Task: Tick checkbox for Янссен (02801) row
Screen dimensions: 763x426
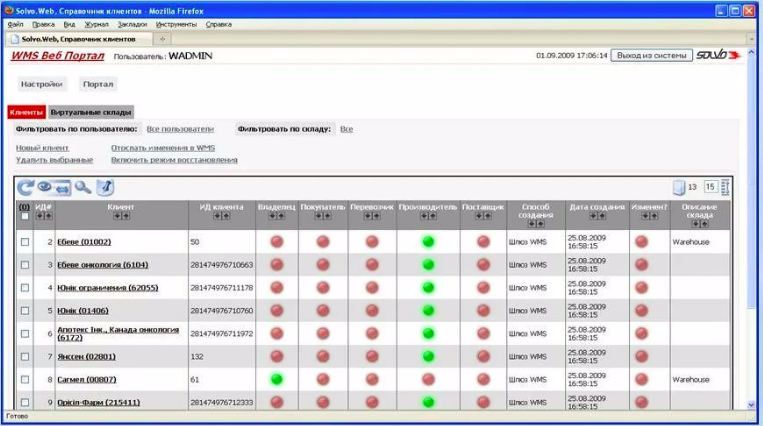Action: pos(25,357)
